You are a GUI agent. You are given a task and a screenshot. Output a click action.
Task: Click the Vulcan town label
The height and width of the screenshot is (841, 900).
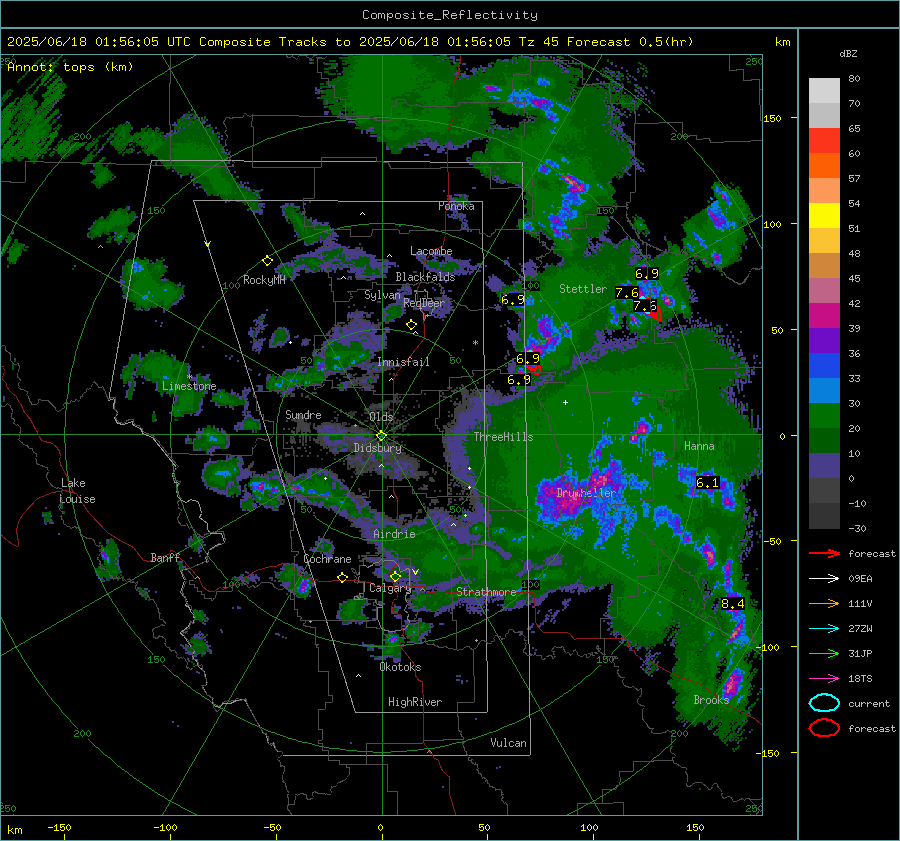[508, 743]
